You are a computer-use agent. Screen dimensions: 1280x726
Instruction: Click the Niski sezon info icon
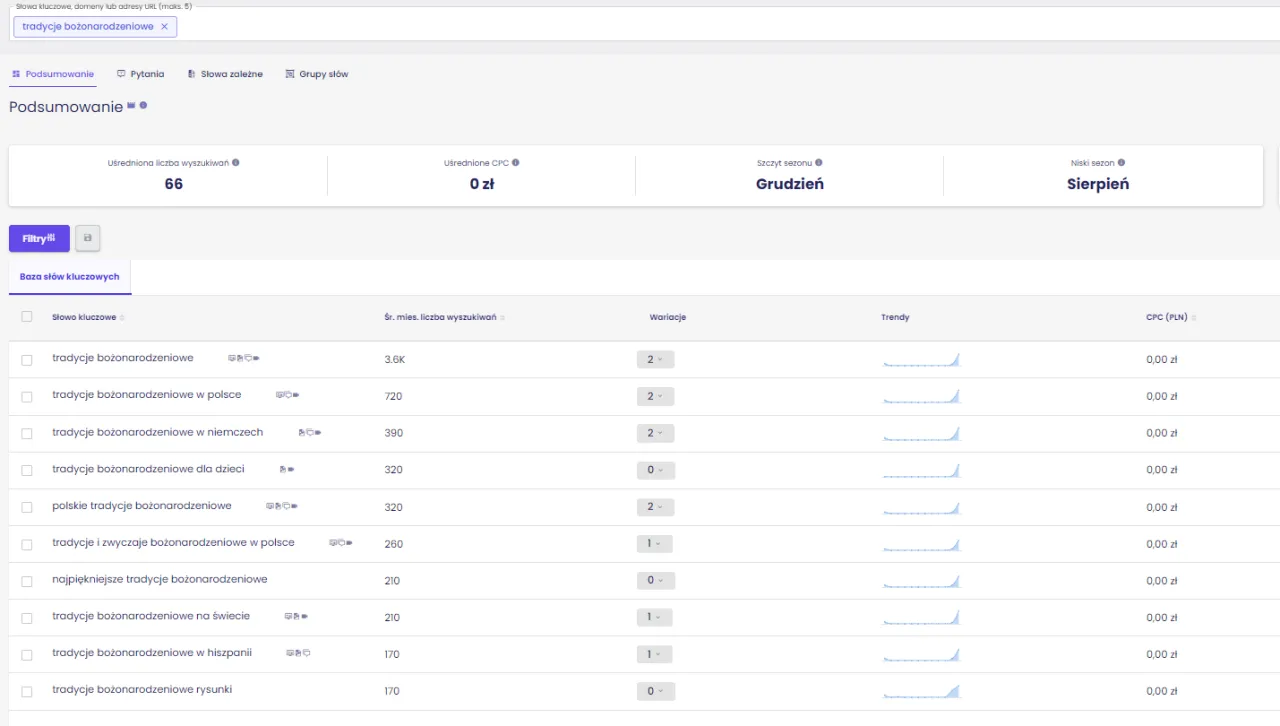[x=1121, y=162]
